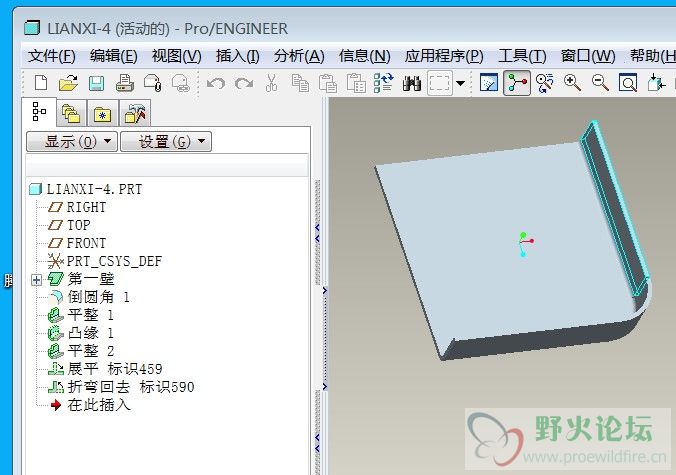Cut with the scissors icon
The height and width of the screenshot is (475, 676).
pyautogui.click(x=272, y=83)
